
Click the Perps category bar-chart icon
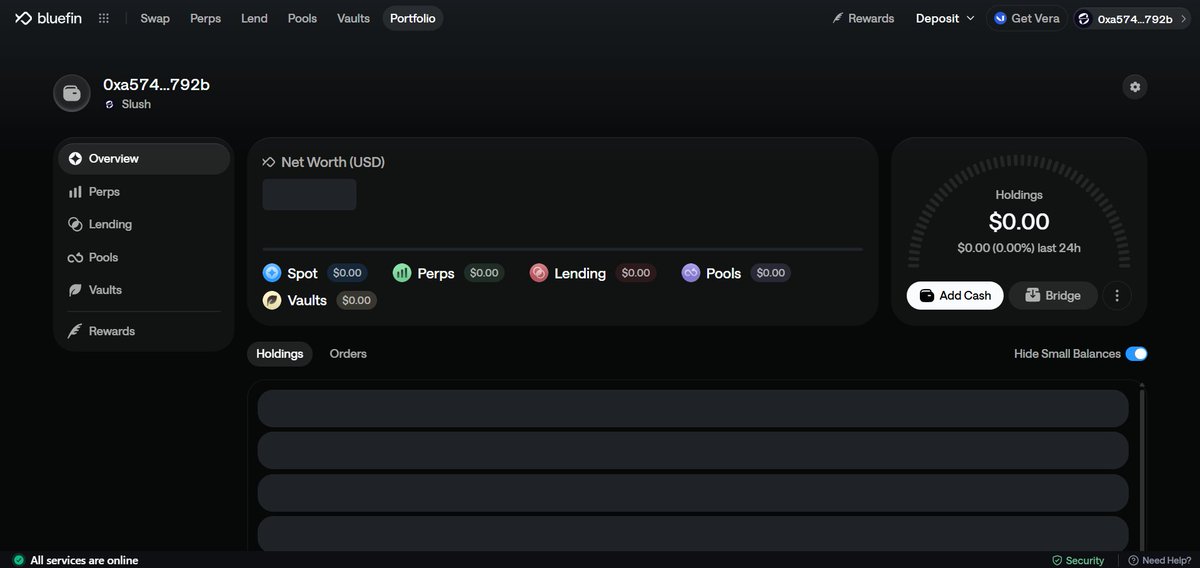(402, 273)
